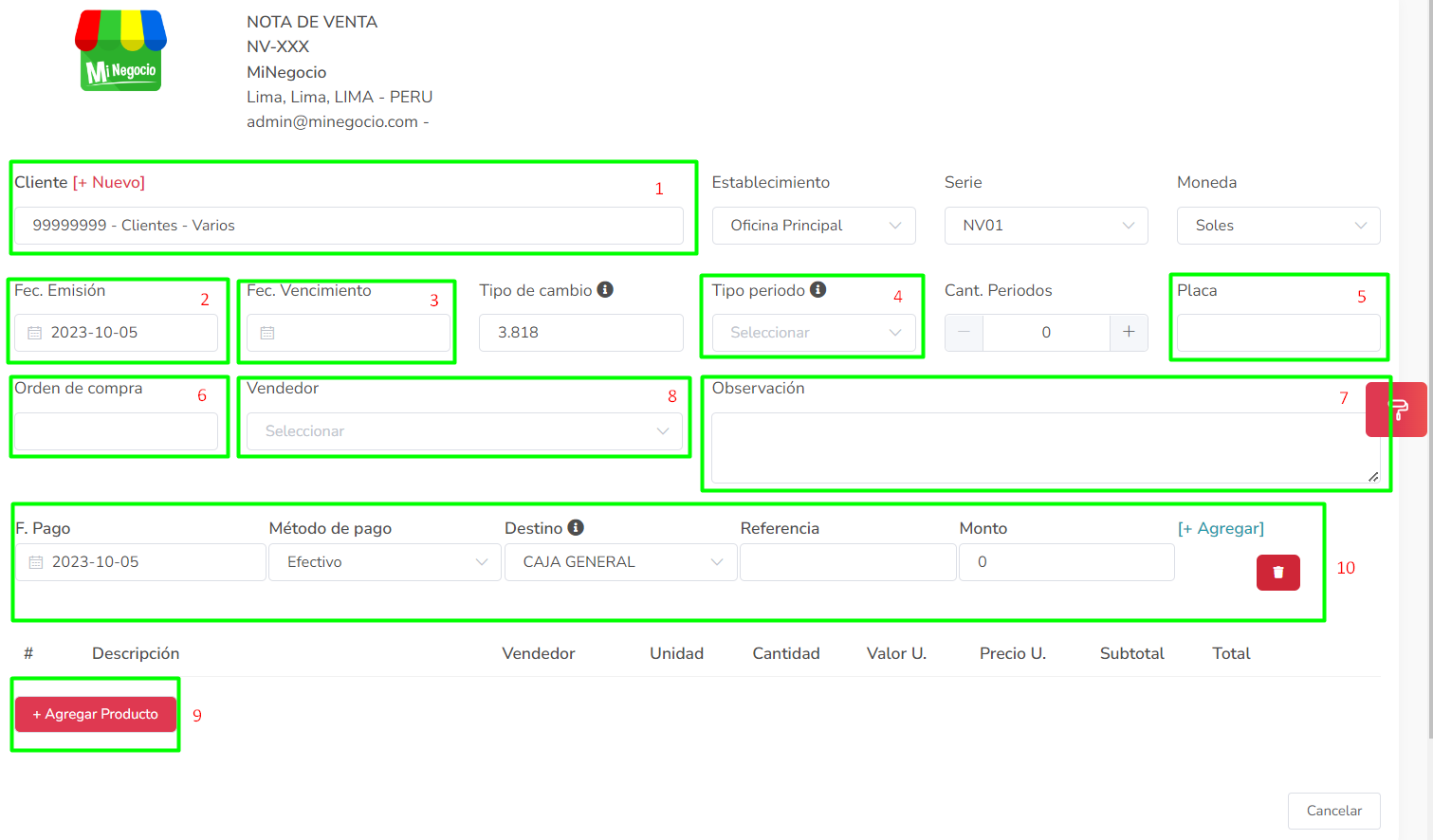This screenshot has width=1433, height=840.
Task: Click the [+ Agregar] payment link
Action: 1221,528
